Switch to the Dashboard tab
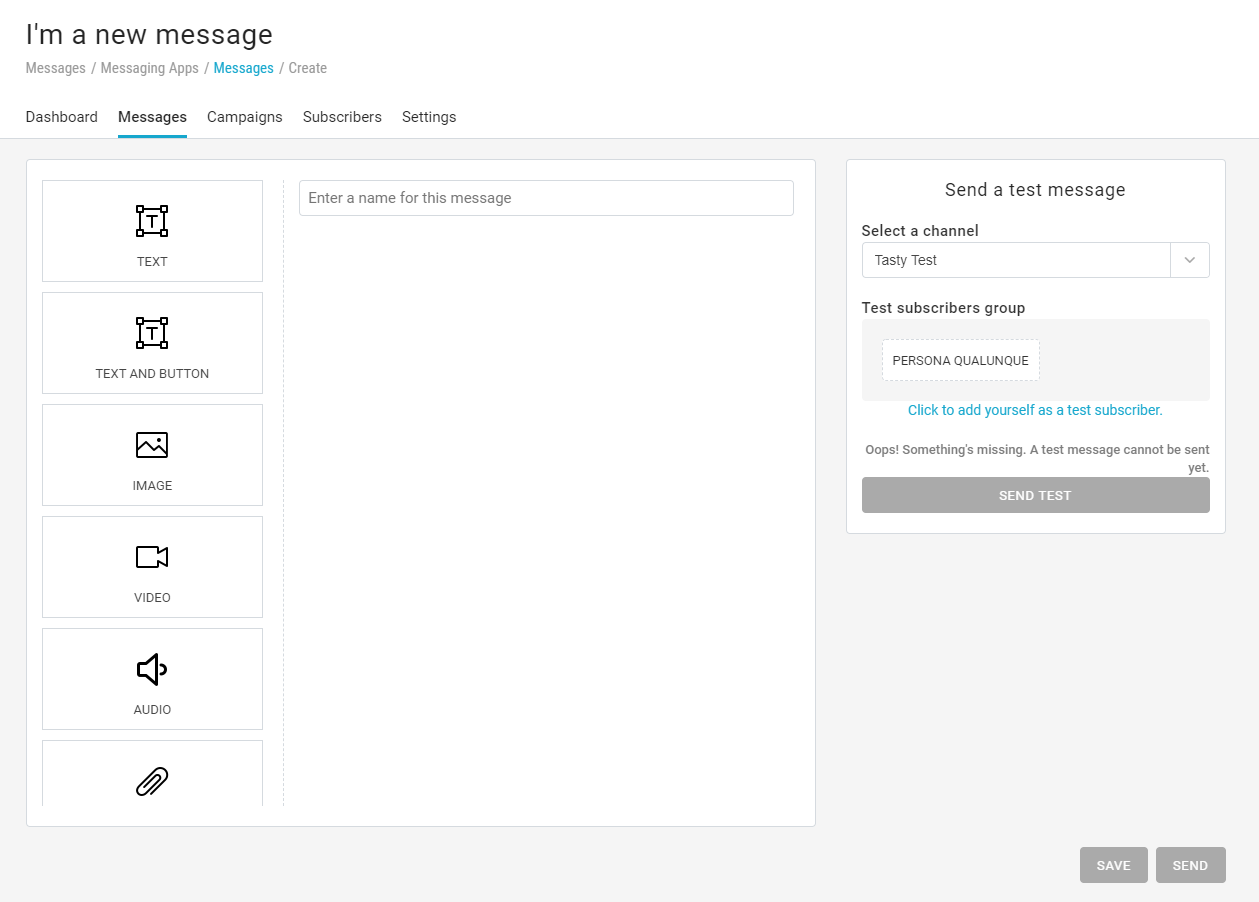The height and width of the screenshot is (902, 1259). tap(61, 117)
